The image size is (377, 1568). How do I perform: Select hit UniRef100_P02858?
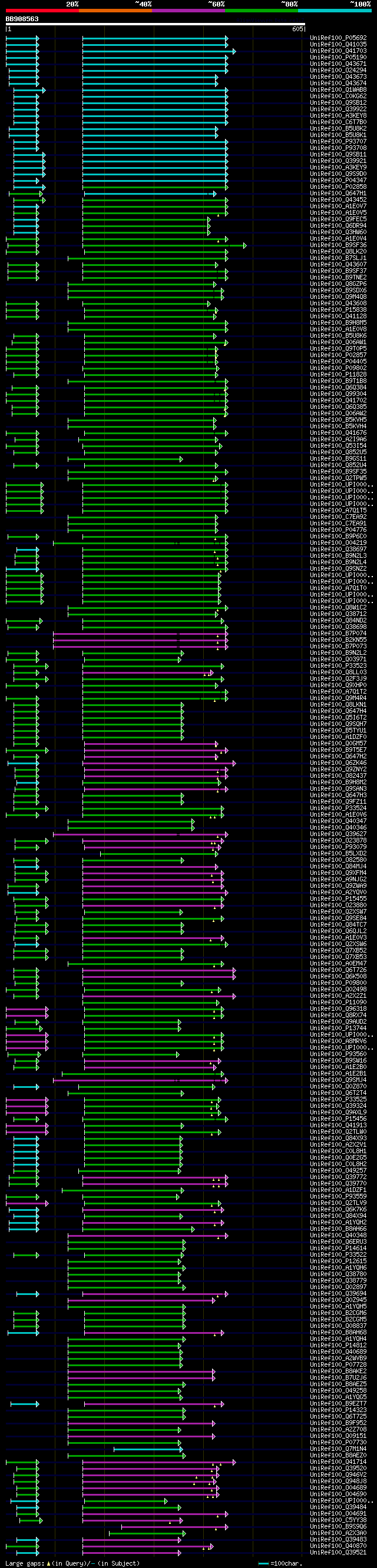tap(338, 187)
